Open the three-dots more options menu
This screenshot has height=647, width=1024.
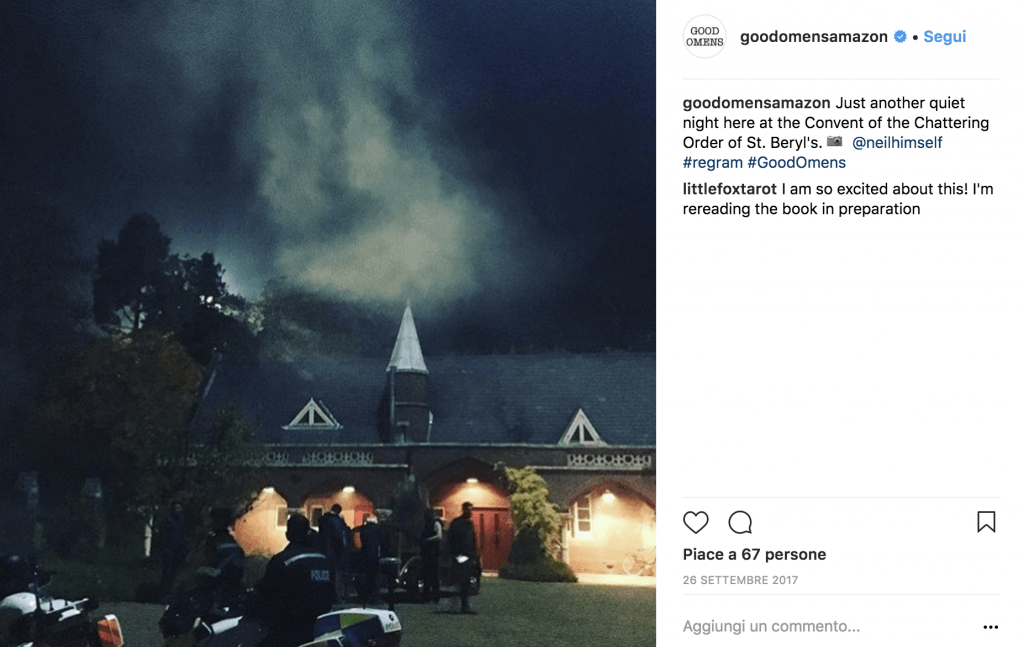(990, 627)
